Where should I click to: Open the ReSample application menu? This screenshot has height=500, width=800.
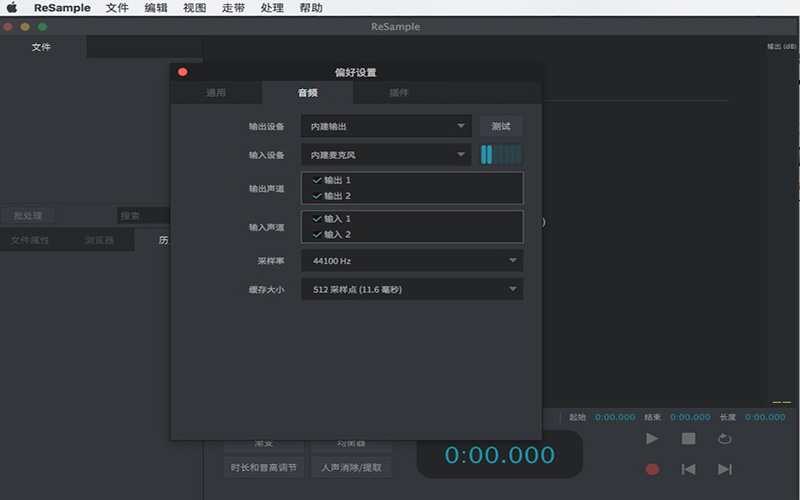tap(62, 8)
